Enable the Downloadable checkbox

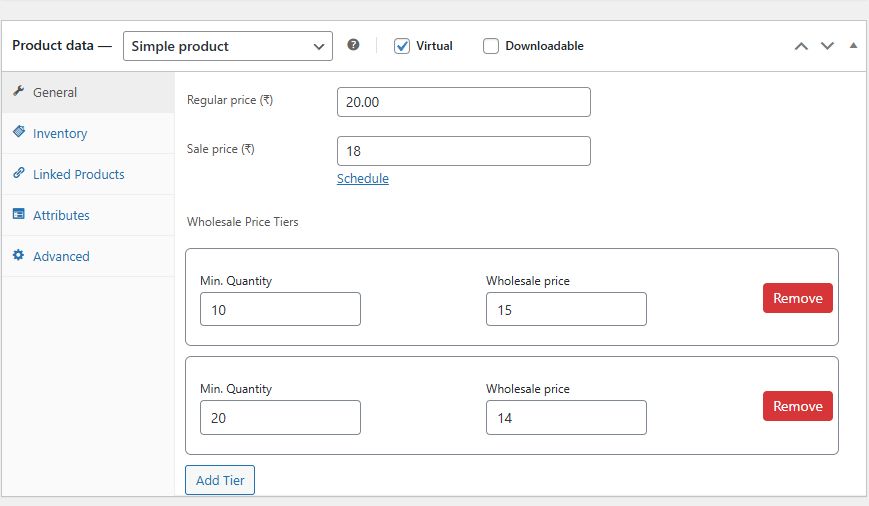coord(491,46)
